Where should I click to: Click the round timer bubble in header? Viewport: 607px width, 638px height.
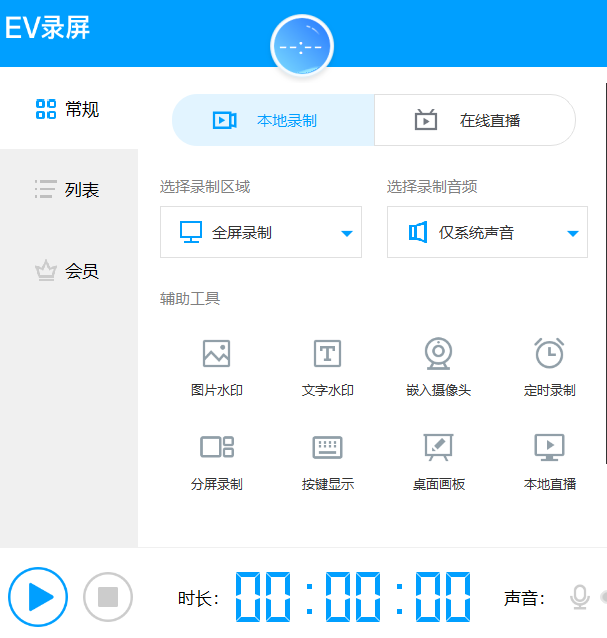pyautogui.click(x=302, y=46)
